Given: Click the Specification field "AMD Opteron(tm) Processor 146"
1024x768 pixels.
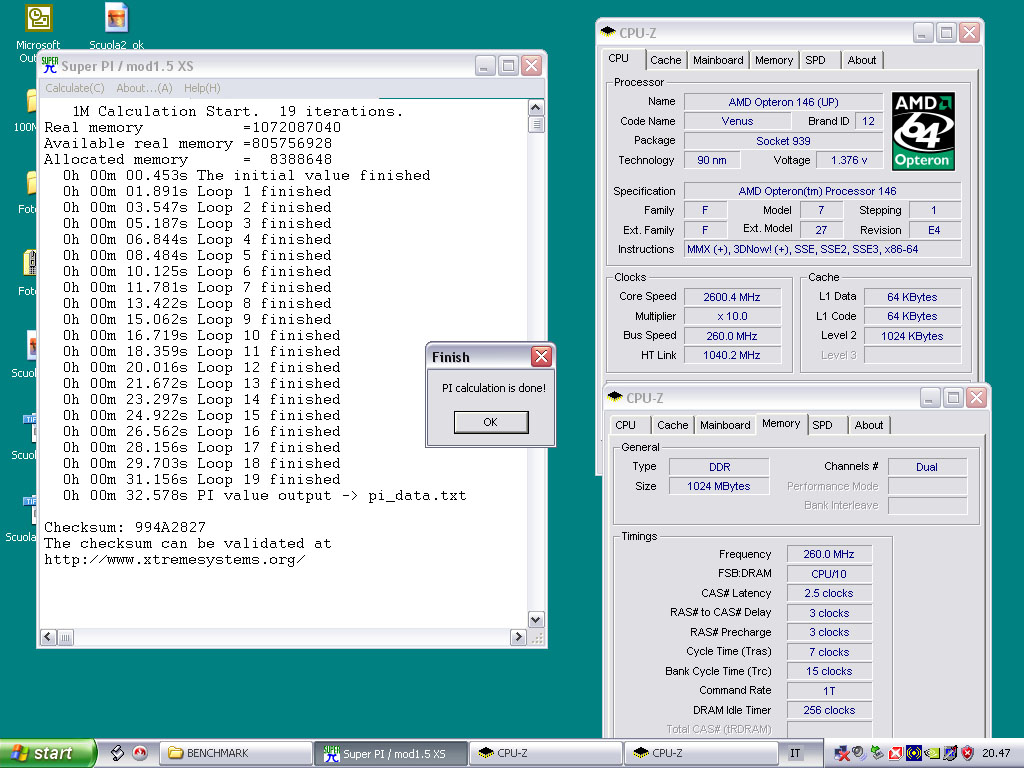Looking at the screenshot, I should (x=822, y=191).
